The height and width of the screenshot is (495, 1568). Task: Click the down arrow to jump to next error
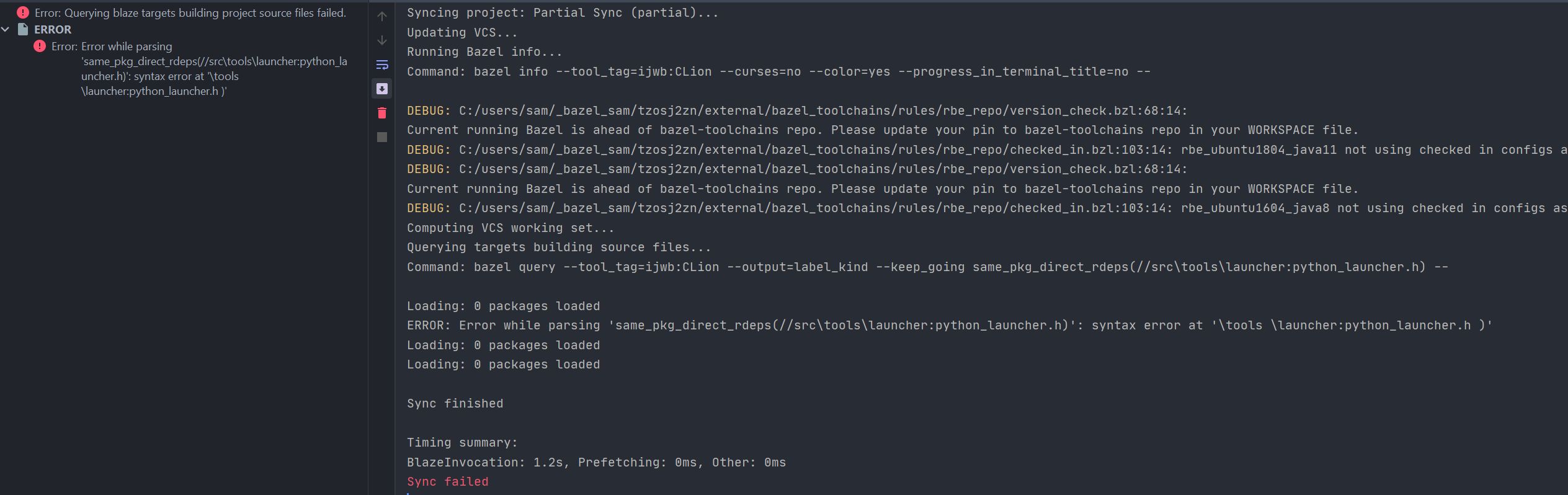[x=381, y=40]
